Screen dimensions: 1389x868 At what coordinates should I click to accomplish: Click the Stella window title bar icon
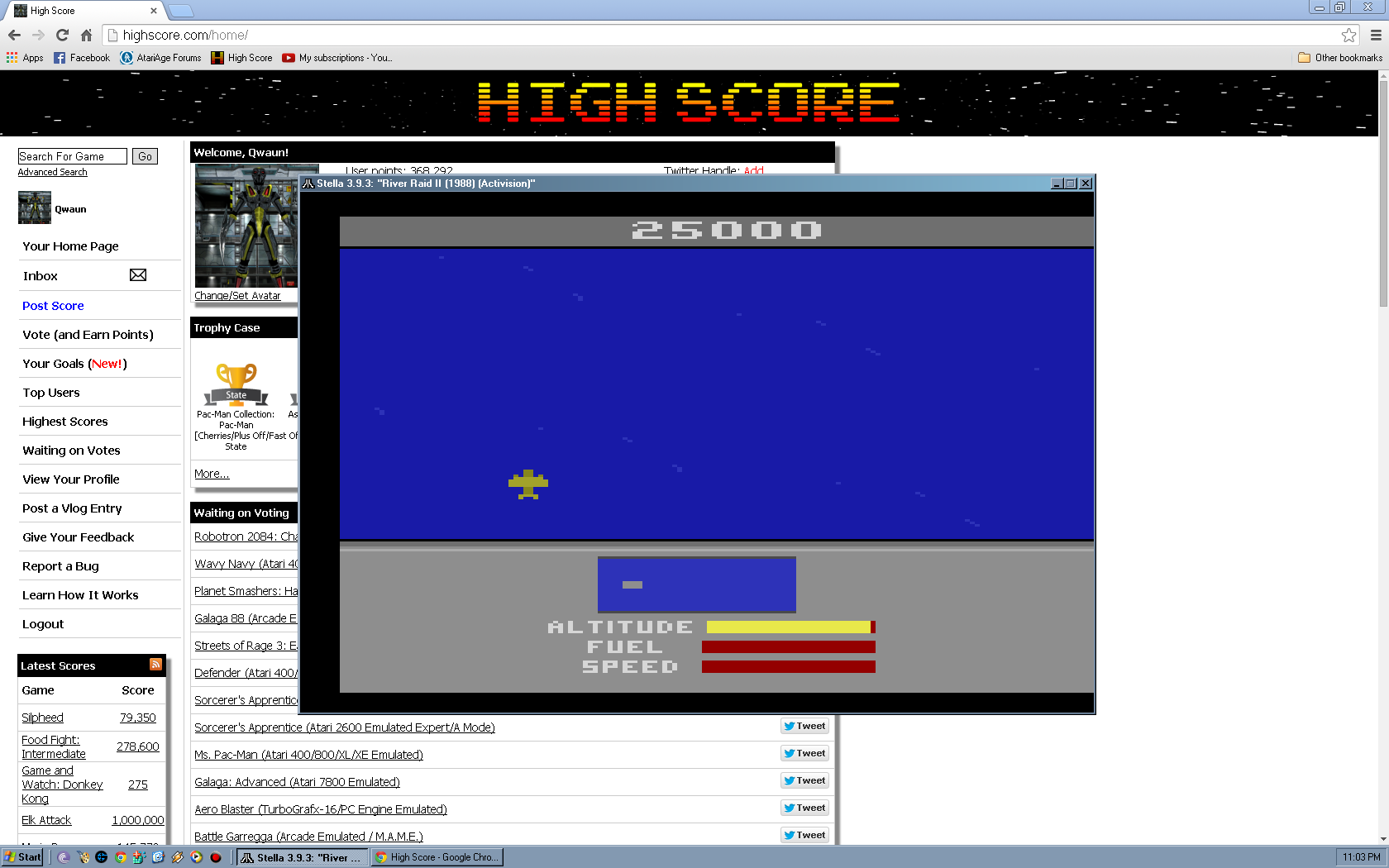pyautogui.click(x=308, y=184)
